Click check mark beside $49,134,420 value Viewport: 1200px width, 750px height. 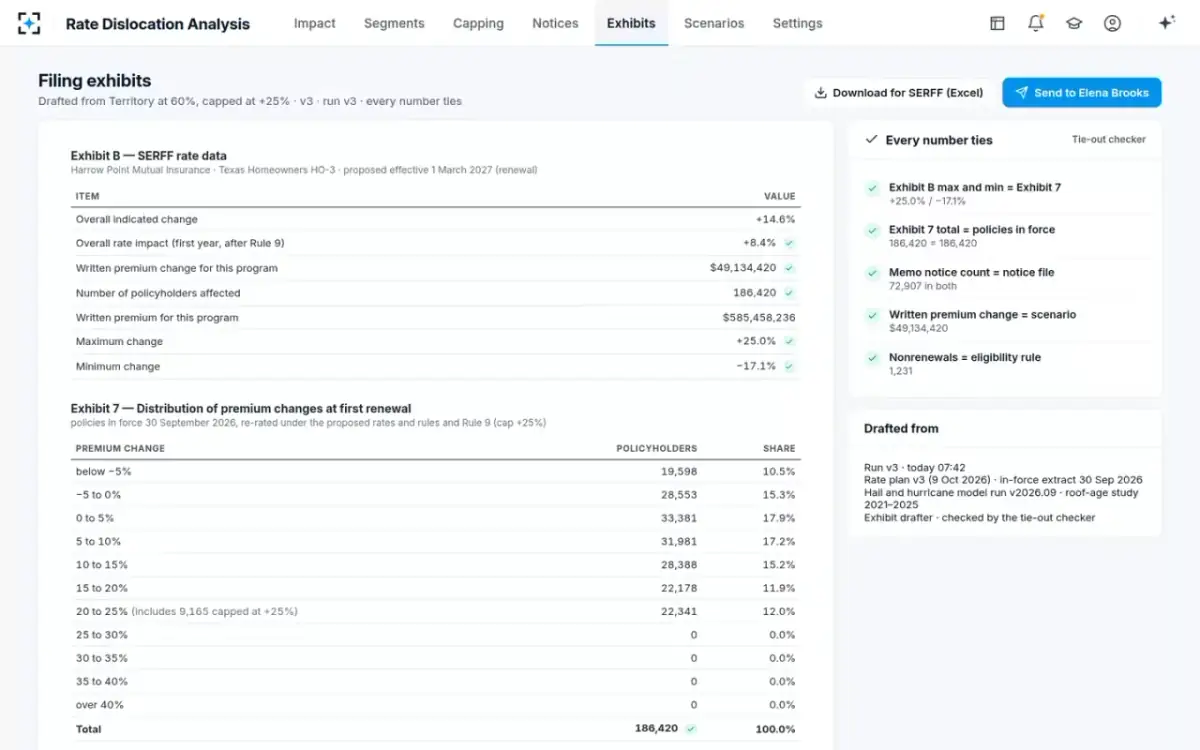tap(789, 268)
